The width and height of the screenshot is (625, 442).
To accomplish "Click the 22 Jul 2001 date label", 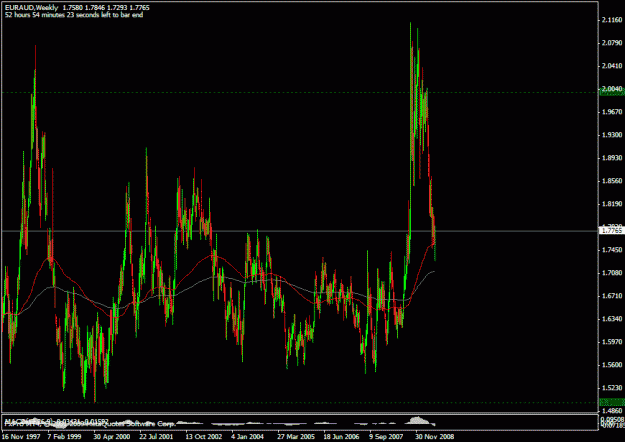I will pos(156,436).
